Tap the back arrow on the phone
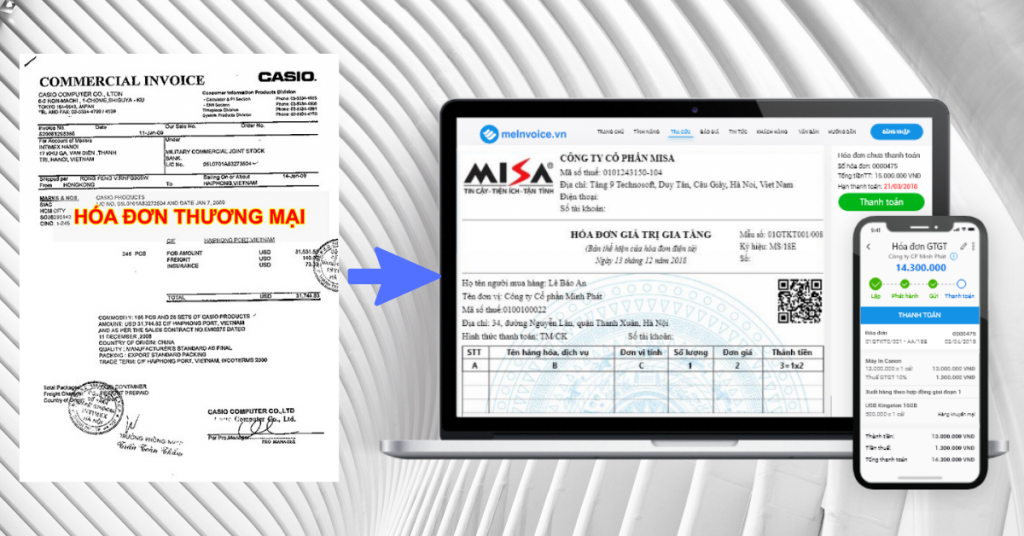The width and height of the screenshot is (1024, 536). (x=869, y=246)
